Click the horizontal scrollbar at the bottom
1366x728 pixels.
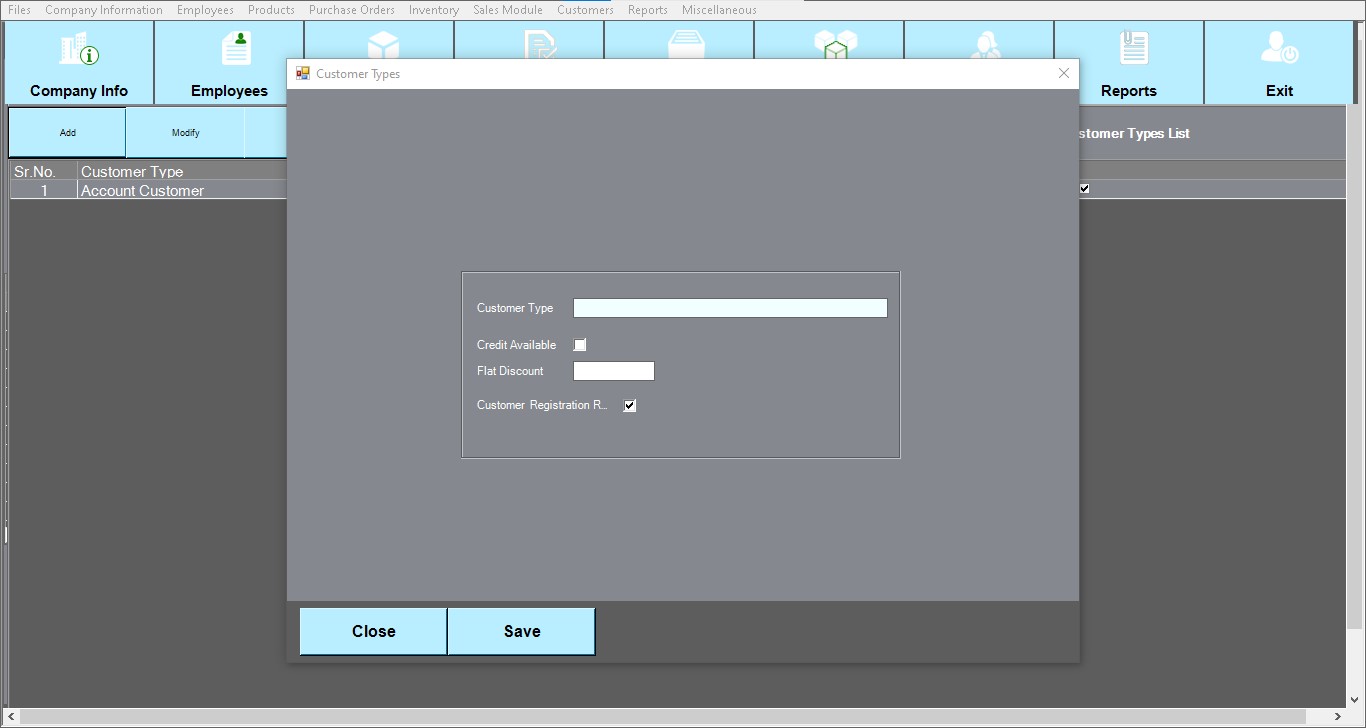(680, 717)
